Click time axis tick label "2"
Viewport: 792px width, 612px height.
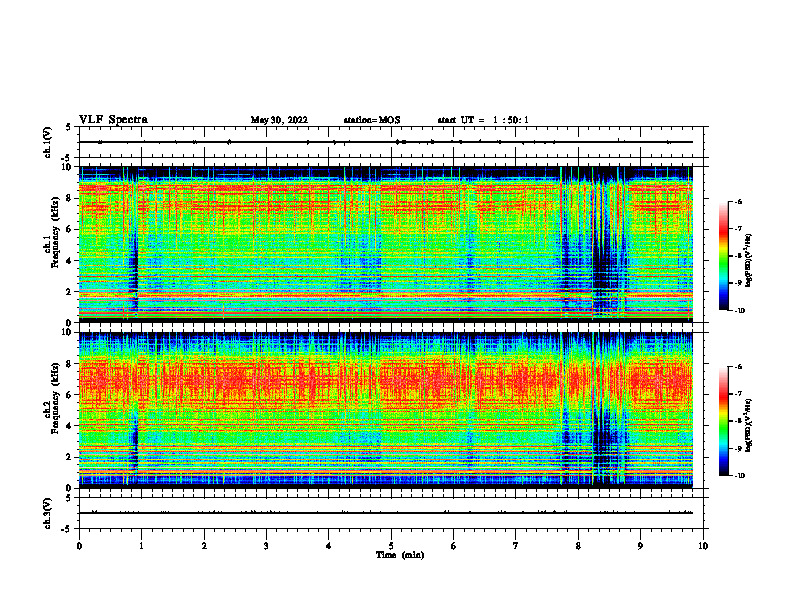[x=204, y=546]
